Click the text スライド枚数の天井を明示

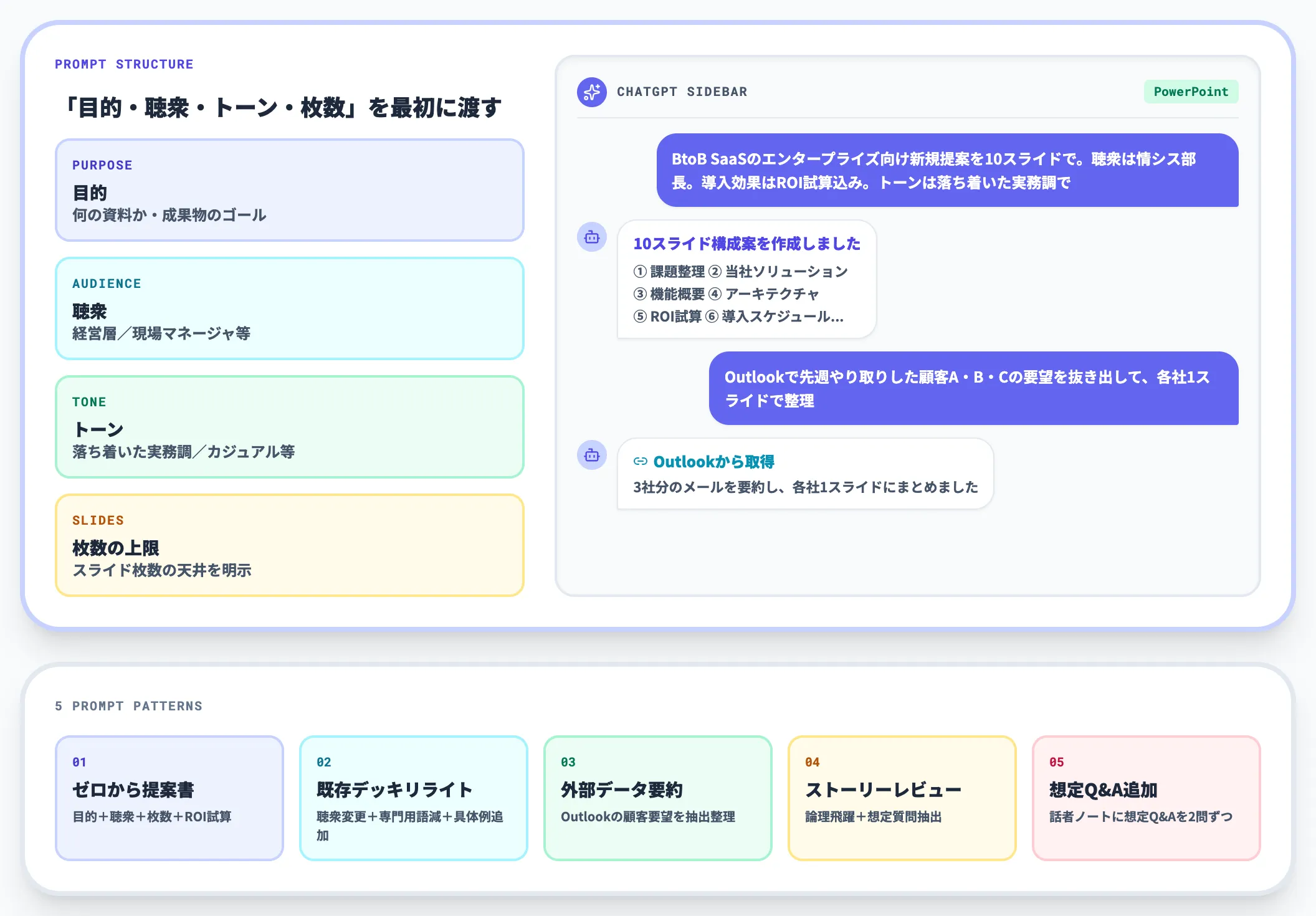pyautogui.click(x=162, y=571)
